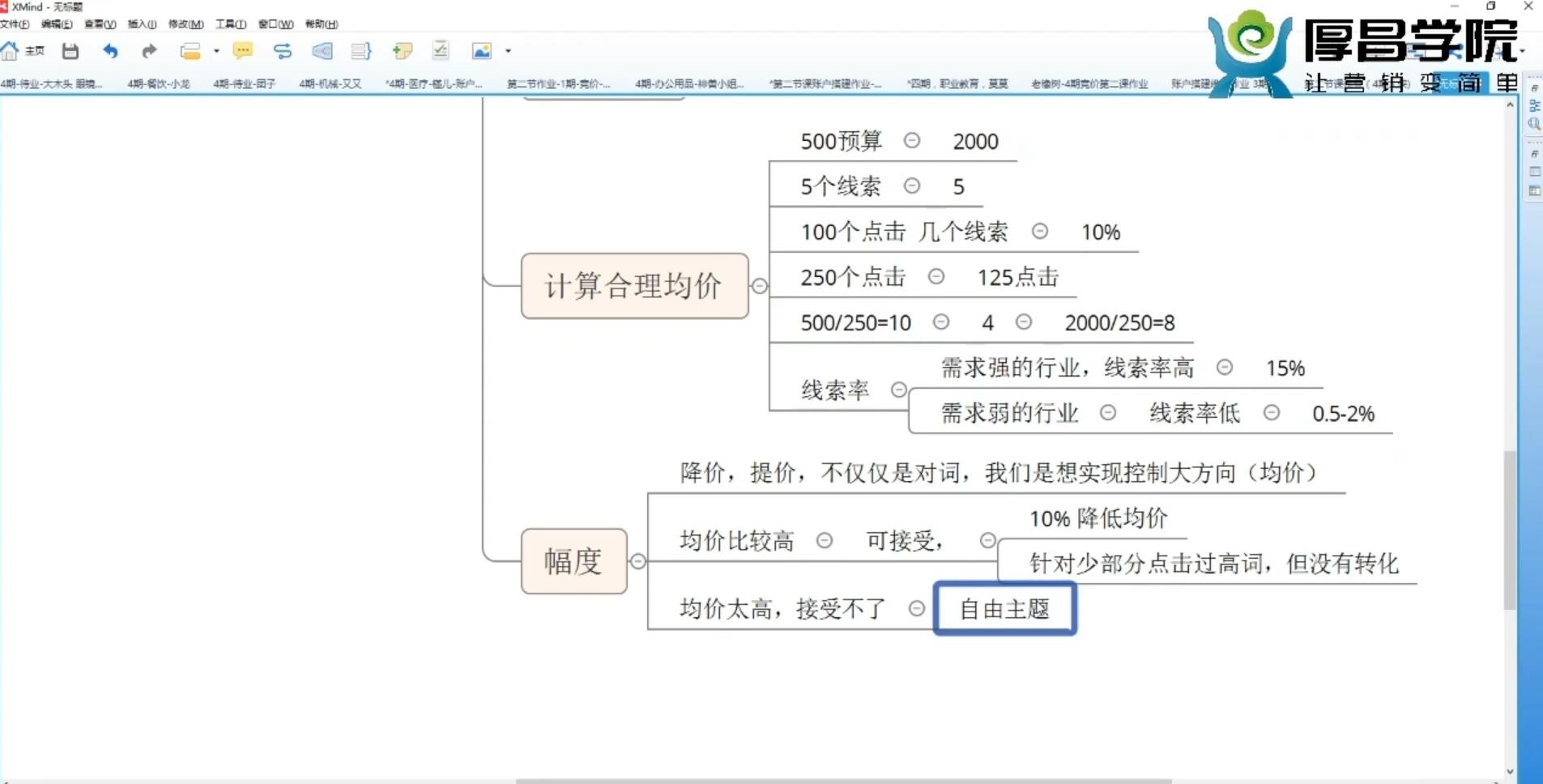Open the 窗口(W) menu
This screenshot has width=1543, height=784.
point(276,24)
